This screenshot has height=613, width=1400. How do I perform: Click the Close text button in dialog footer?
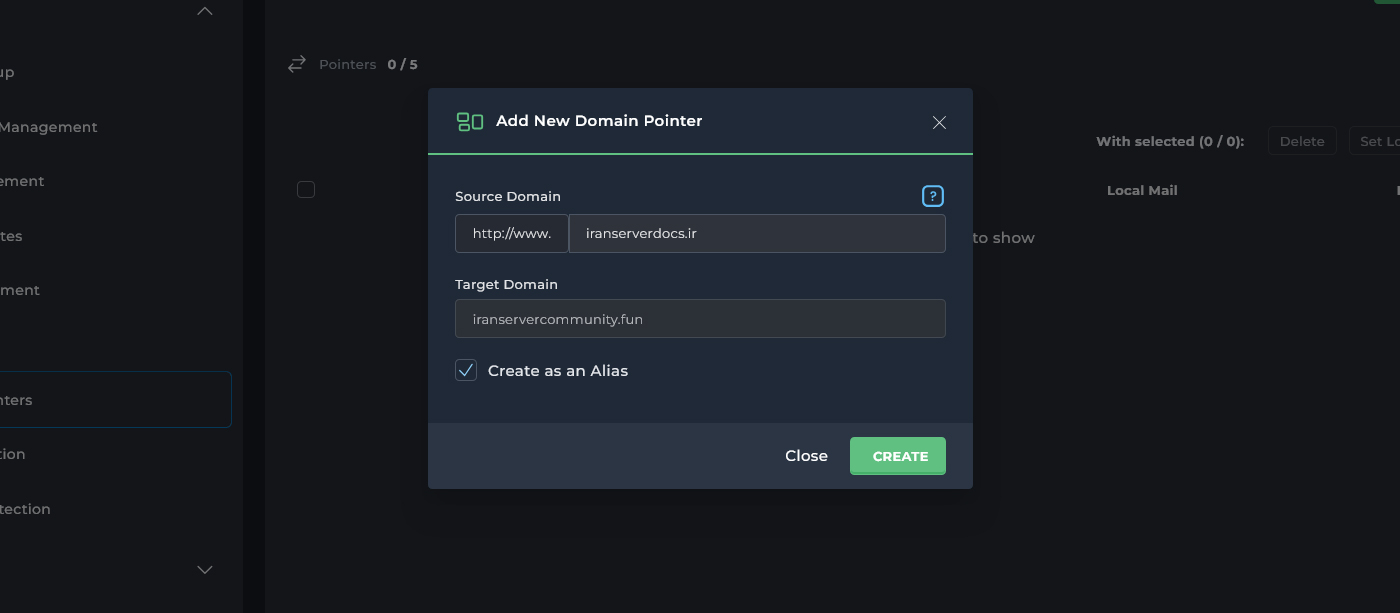pyautogui.click(x=806, y=456)
